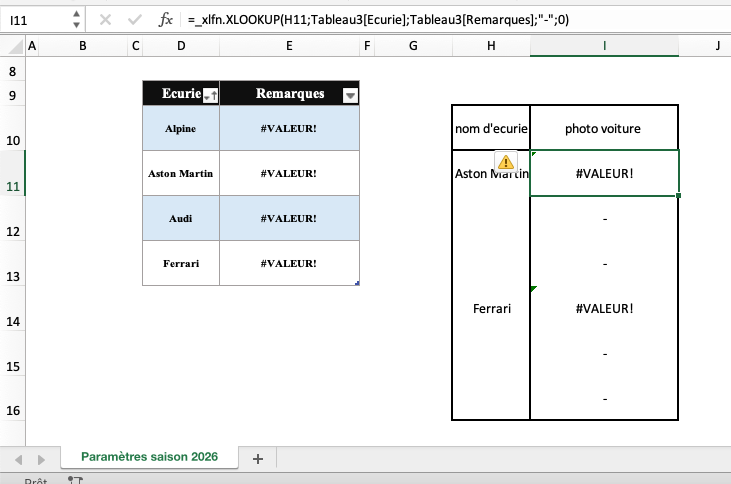Select the Paramètres saison 2026 sheet tab

pyautogui.click(x=147, y=457)
